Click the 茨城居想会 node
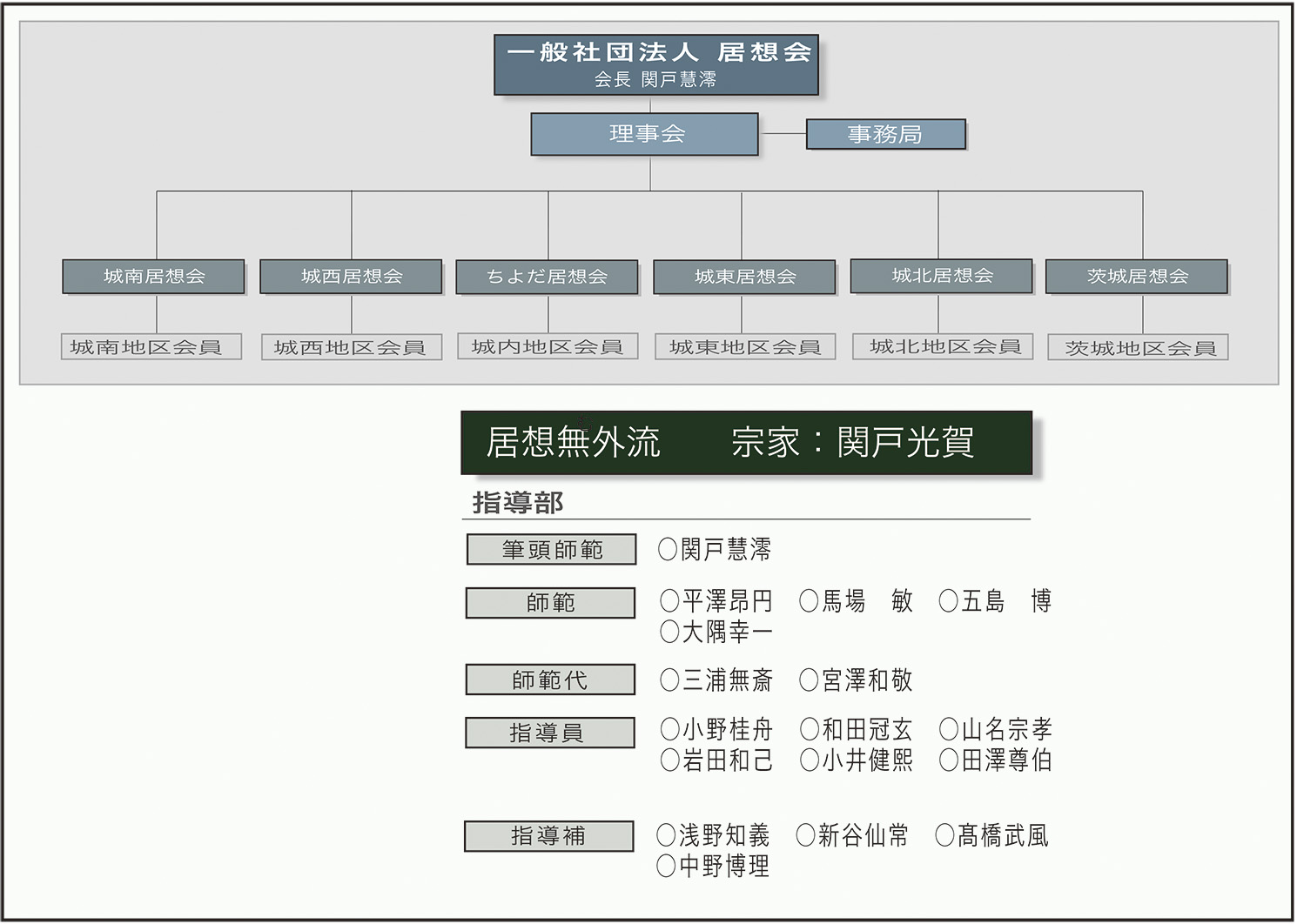 (1137, 277)
